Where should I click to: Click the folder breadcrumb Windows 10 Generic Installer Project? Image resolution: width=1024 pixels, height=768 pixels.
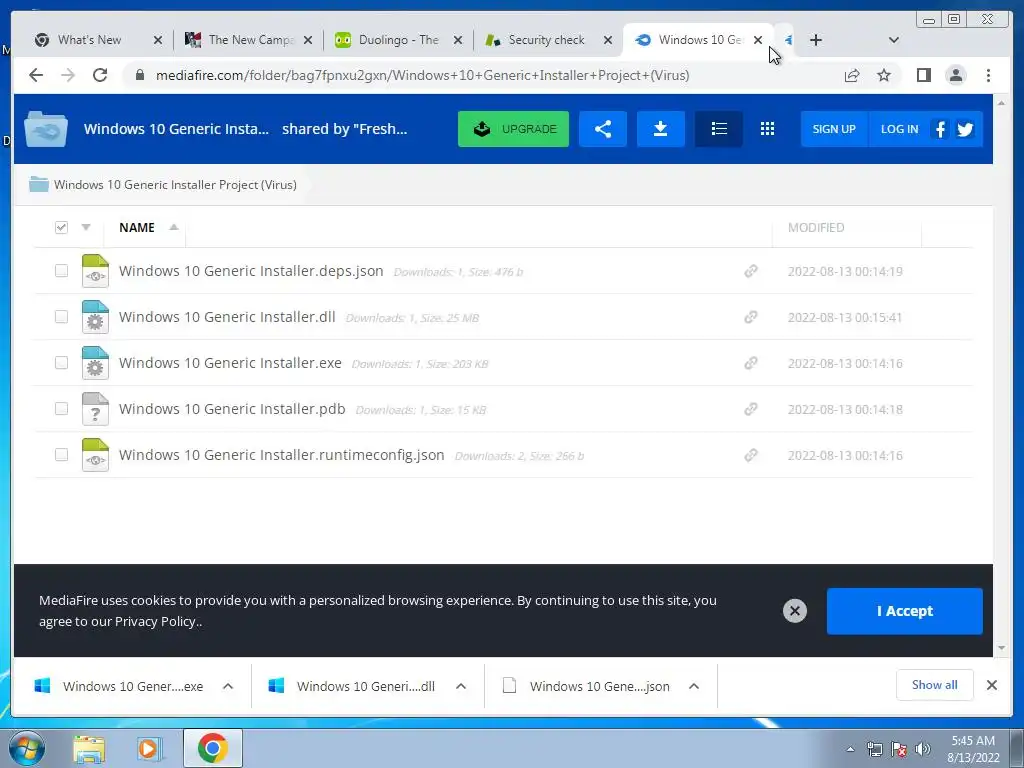(x=175, y=185)
